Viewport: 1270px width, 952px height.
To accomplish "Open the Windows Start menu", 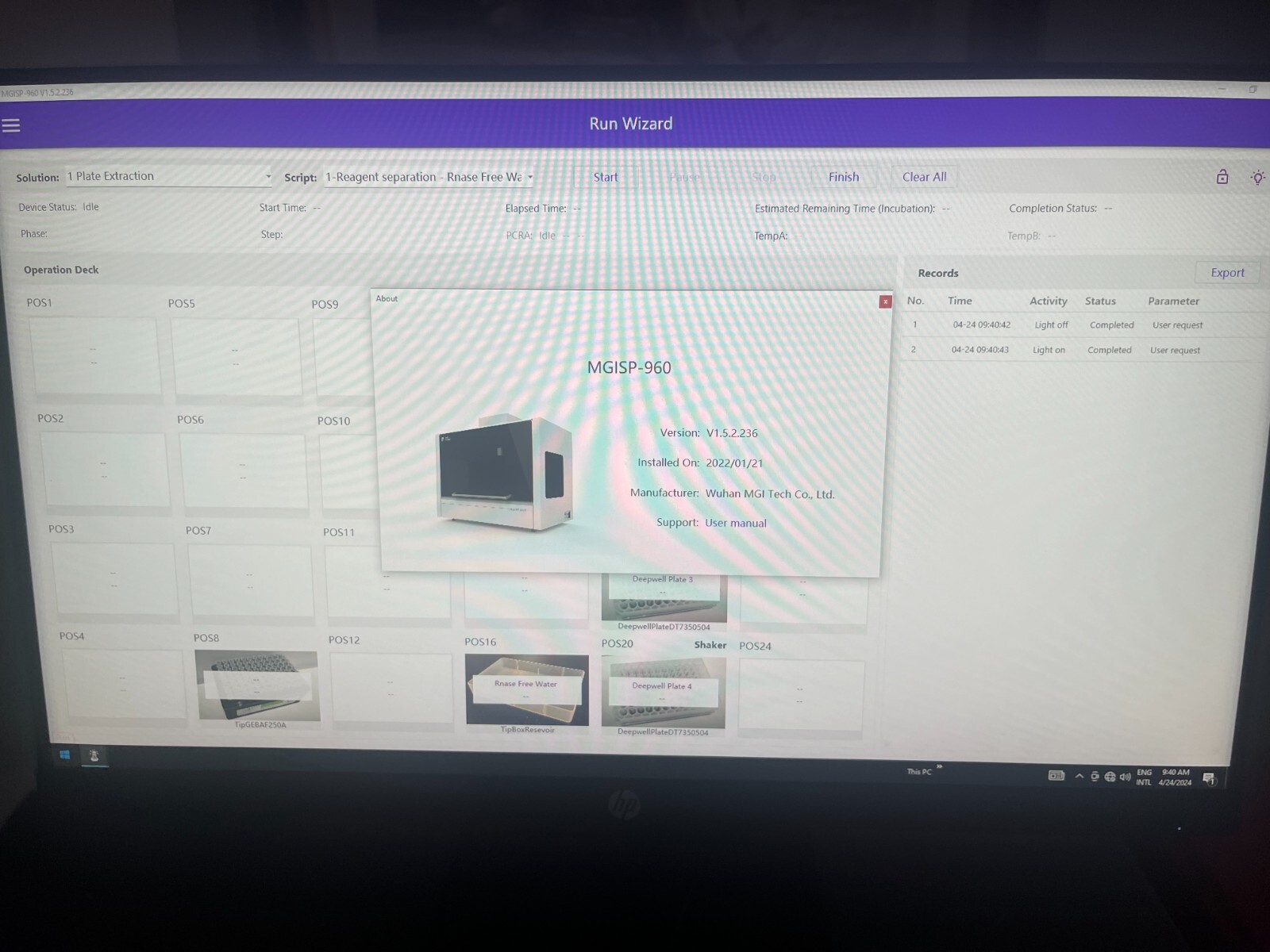I will click(65, 754).
